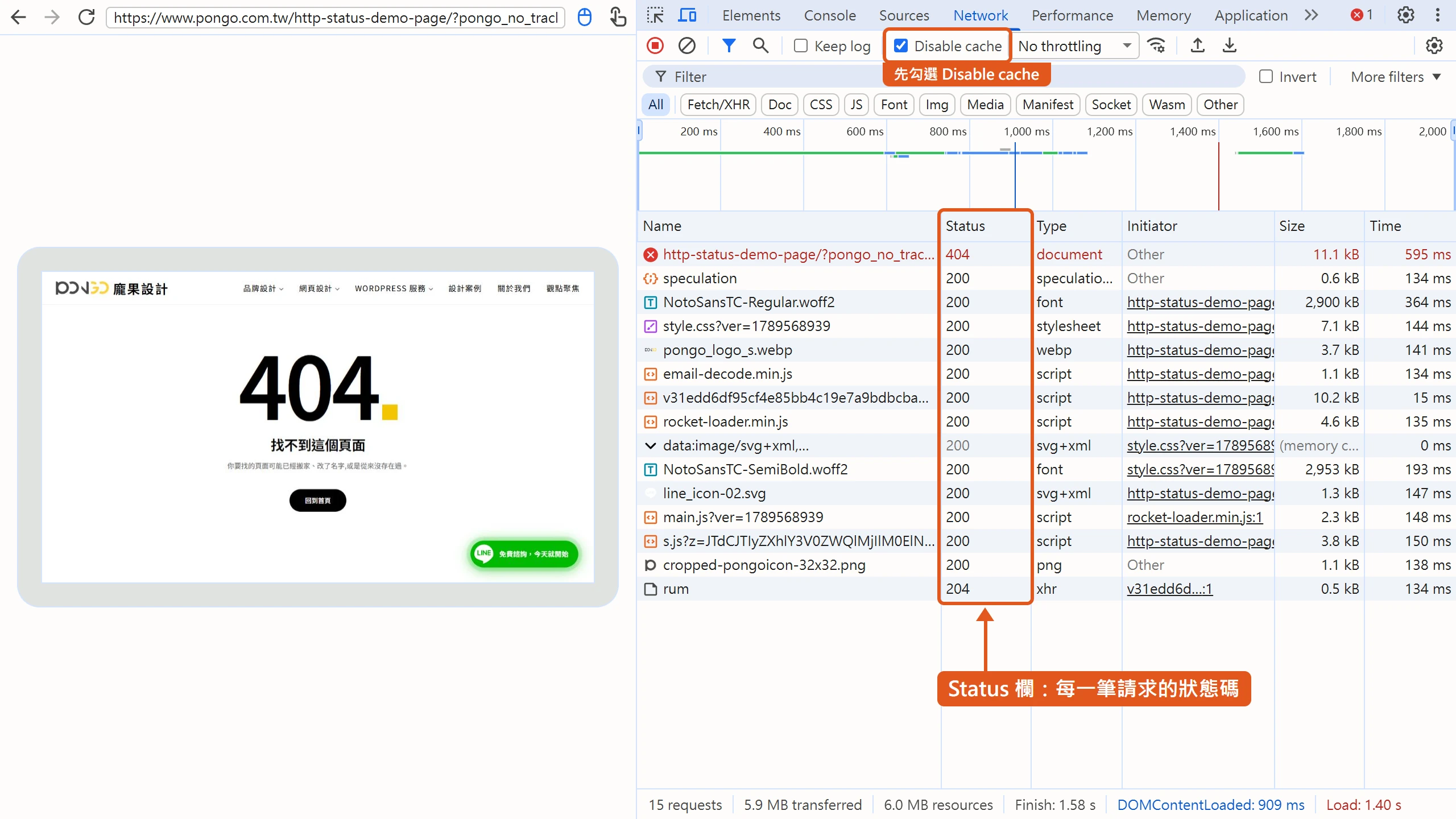
Task: Enable the Keep log checkbox
Action: click(x=801, y=45)
